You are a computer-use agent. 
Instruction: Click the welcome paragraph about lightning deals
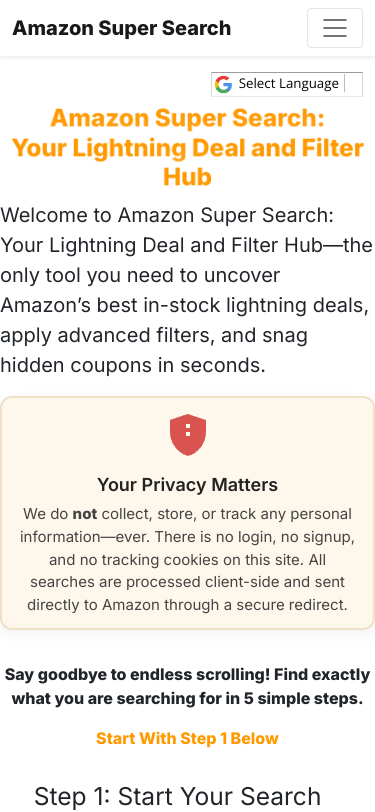[186, 290]
